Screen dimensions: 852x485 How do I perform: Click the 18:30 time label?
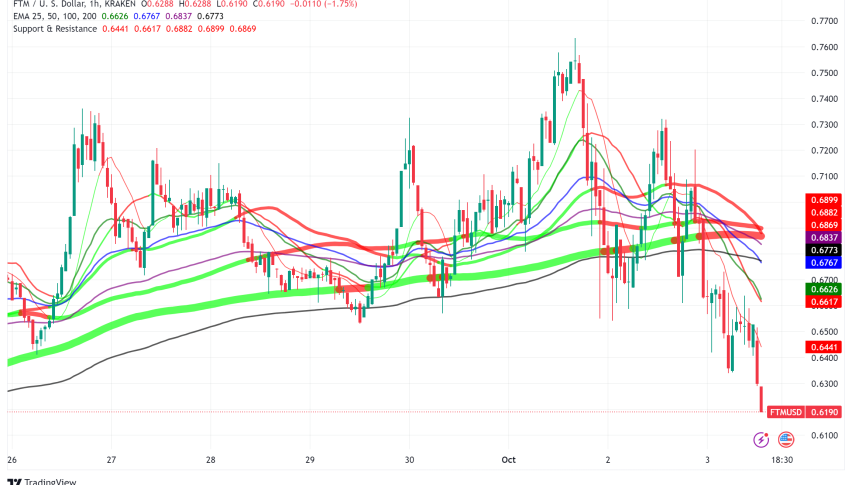(782, 459)
